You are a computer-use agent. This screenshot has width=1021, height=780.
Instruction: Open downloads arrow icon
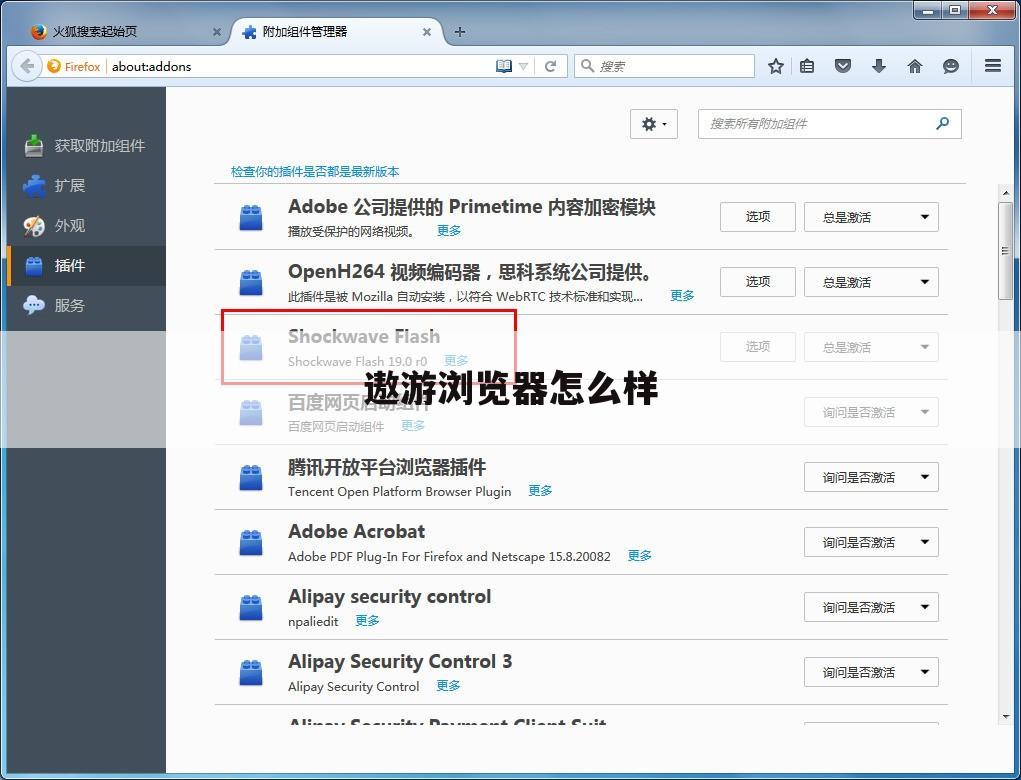(x=879, y=66)
